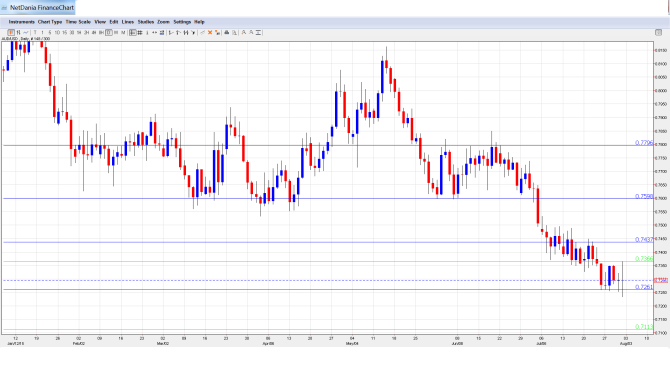The height and width of the screenshot is (377, 670).
Task: Open the Settings menu
Action: click(x=182, y=22)
